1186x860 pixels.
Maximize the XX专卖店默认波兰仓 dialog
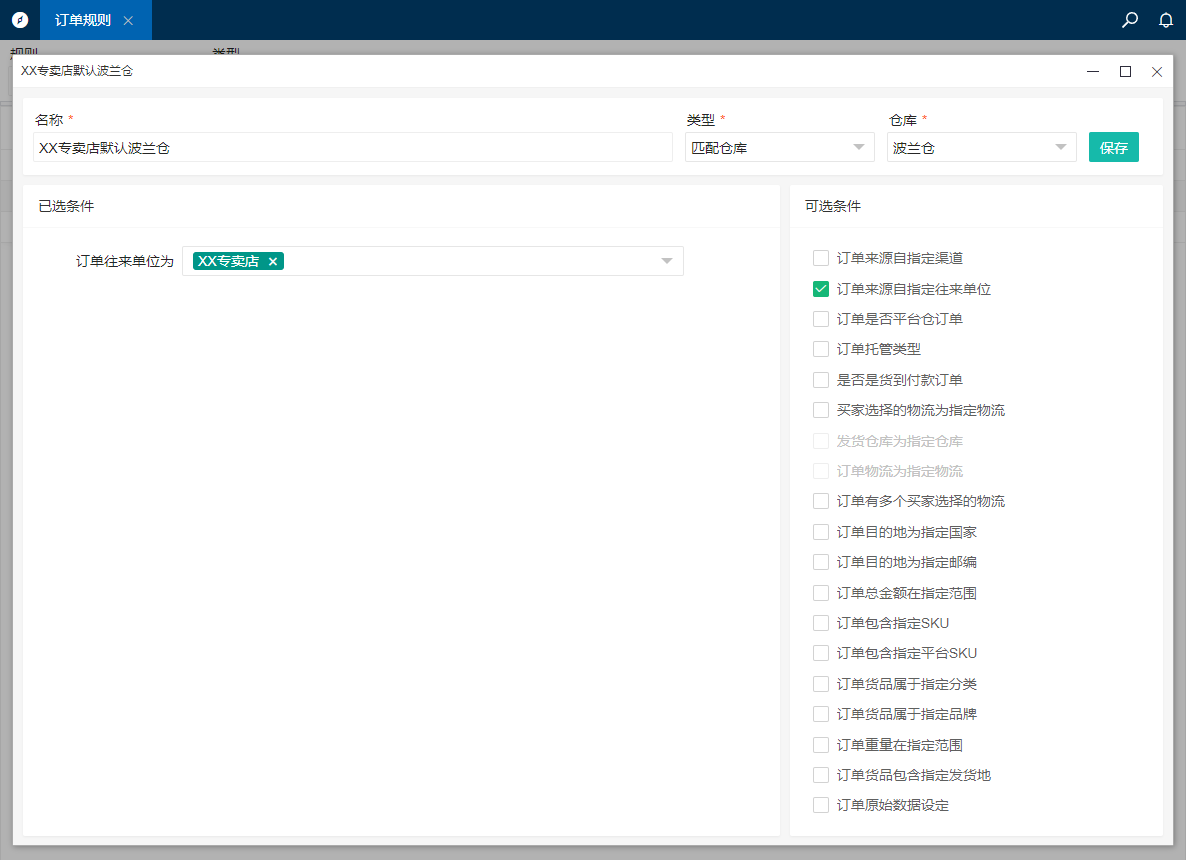(x=1125, y=71)
